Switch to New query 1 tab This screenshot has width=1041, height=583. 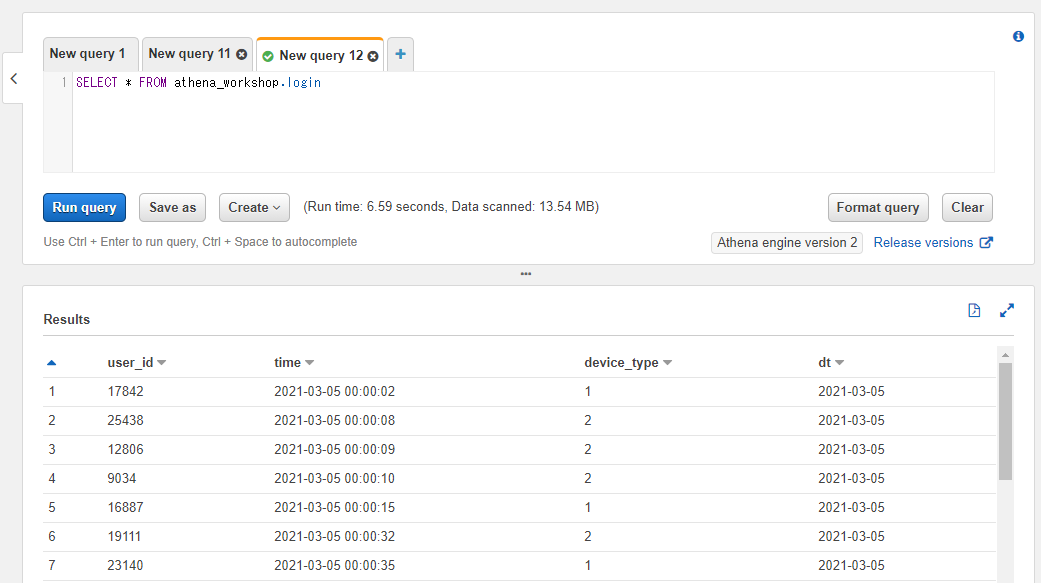point(90,54)
